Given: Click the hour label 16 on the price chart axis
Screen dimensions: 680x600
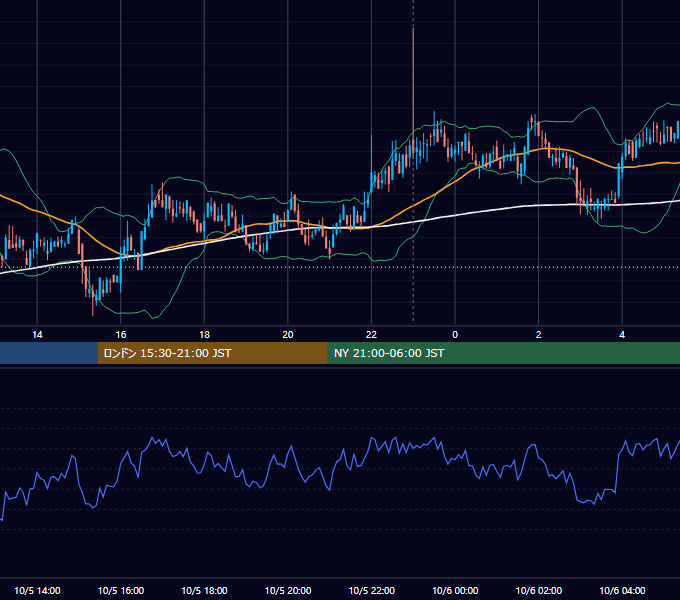Looking at the screenshot, I should 121,335.
